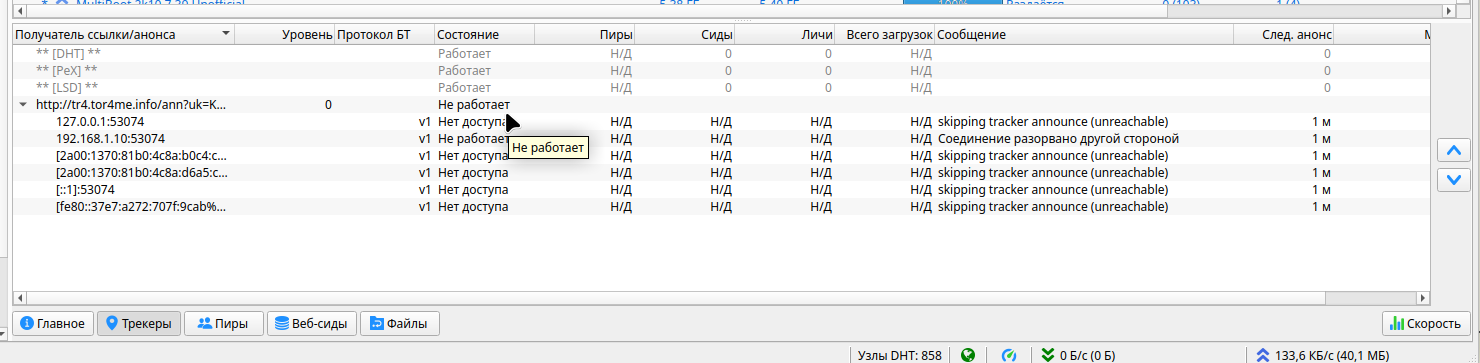
Task: Switch to the Файлы tab
Action: click(x=399, y=323)
